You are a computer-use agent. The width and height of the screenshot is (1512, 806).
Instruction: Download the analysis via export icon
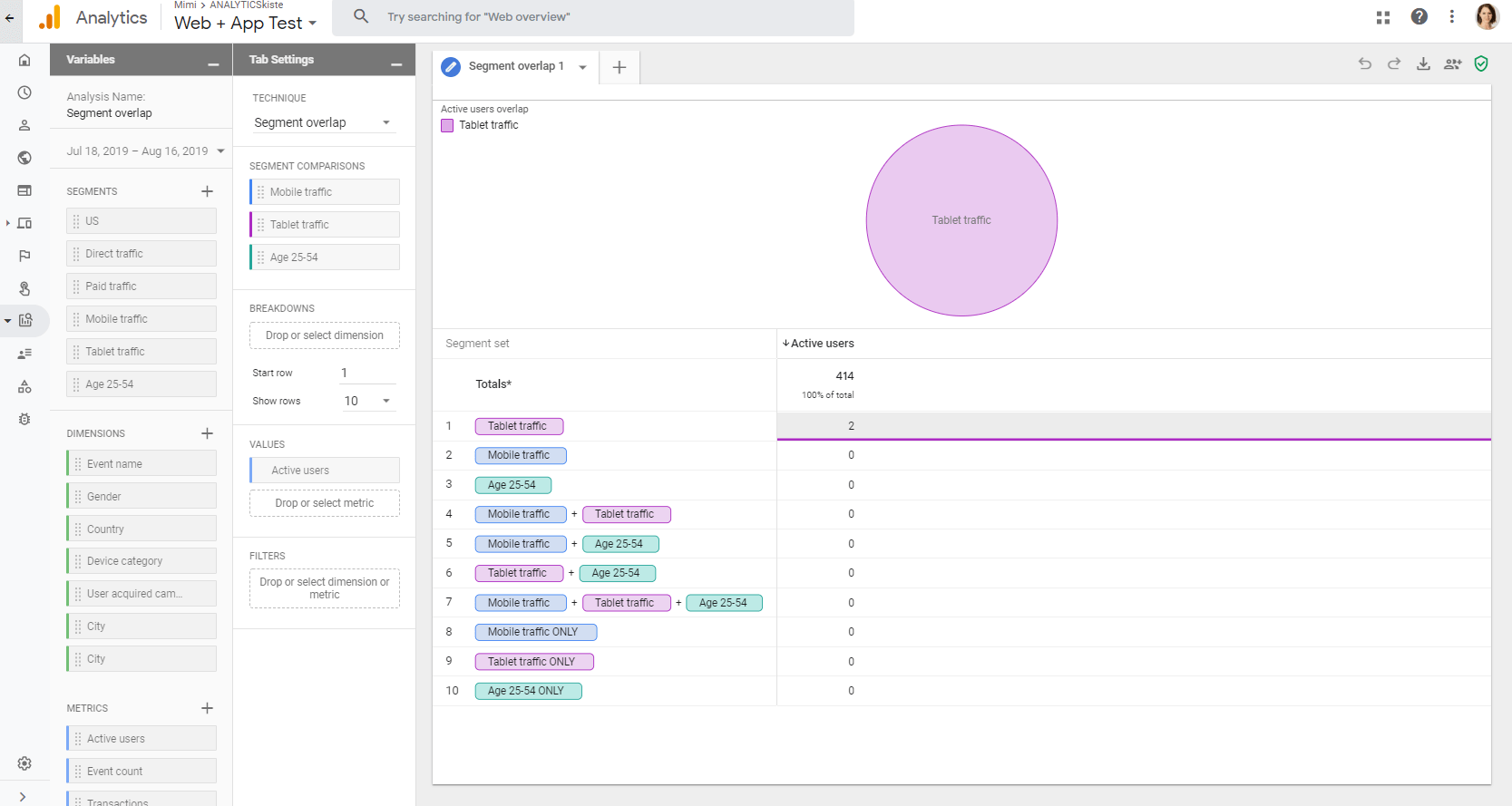coord(1423,63)
